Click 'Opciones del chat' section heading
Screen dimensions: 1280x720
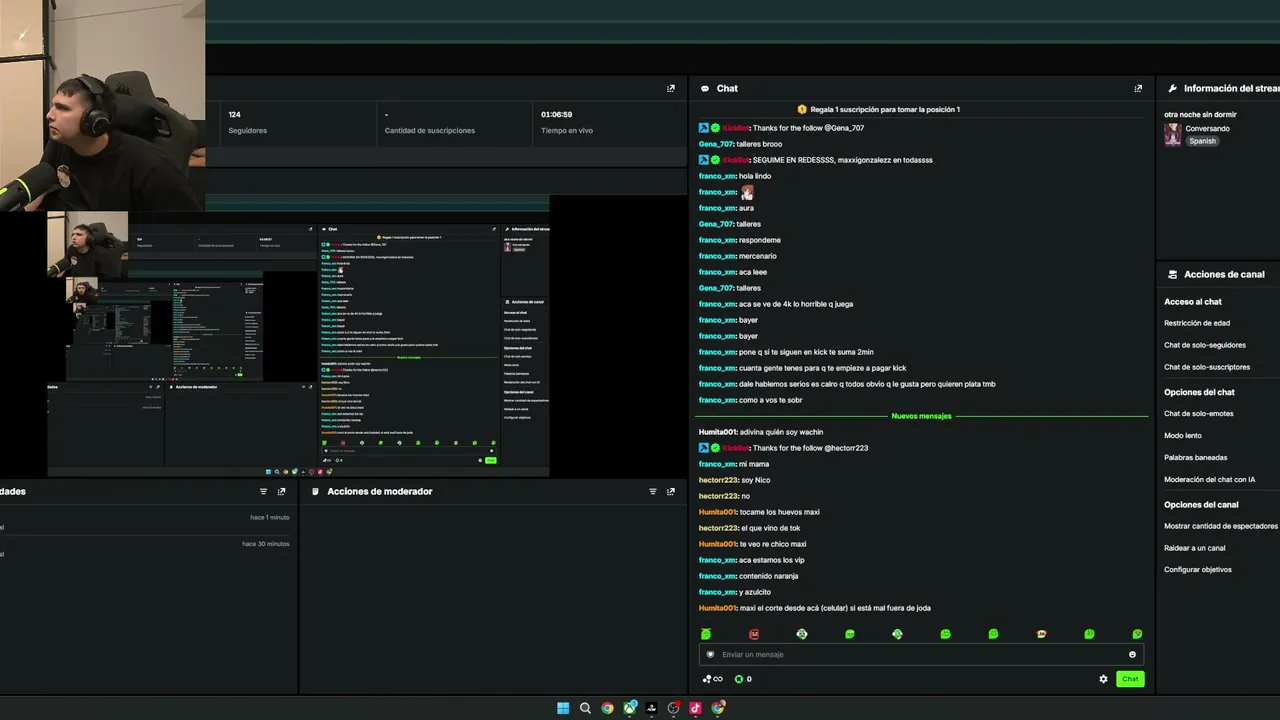point(1199,392)
